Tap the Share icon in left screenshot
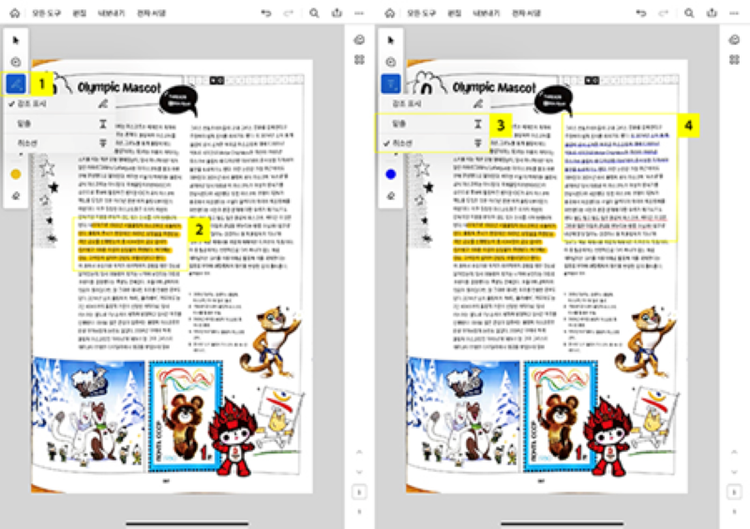The width and height of the screenshot is (750, 529). pyautogui.click(x=337, y=12)
